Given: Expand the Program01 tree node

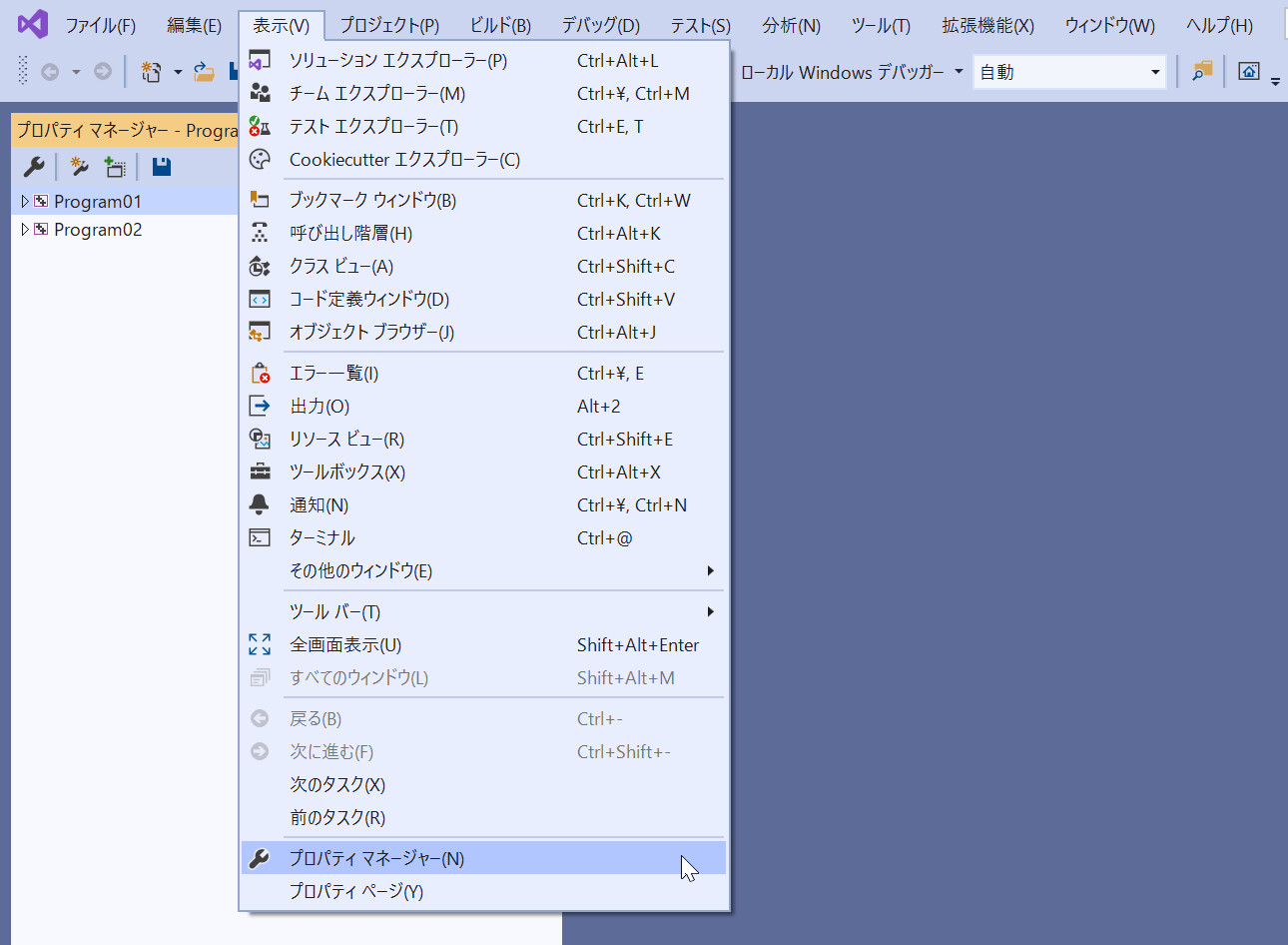Looking at the screenshot, I should click(25, 202).
